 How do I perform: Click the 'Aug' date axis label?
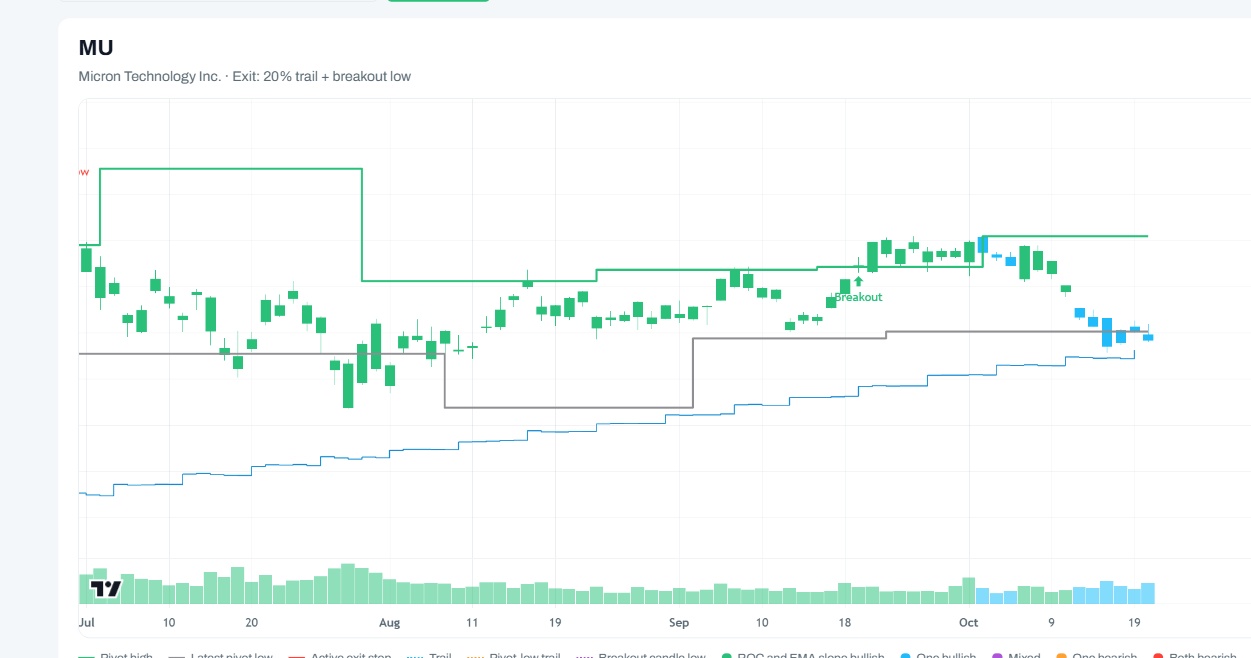click(389, 622)
